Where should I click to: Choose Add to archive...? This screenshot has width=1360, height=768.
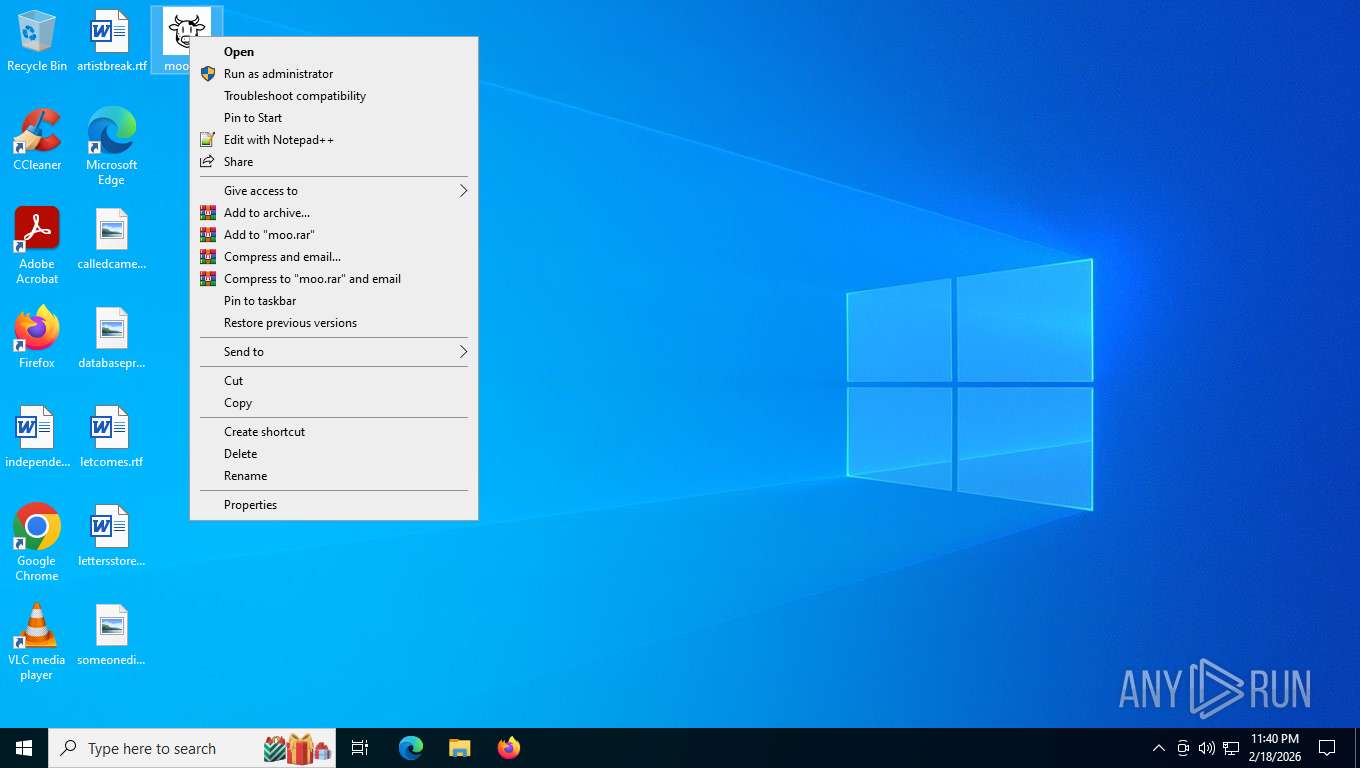click(x=334, y=213)
